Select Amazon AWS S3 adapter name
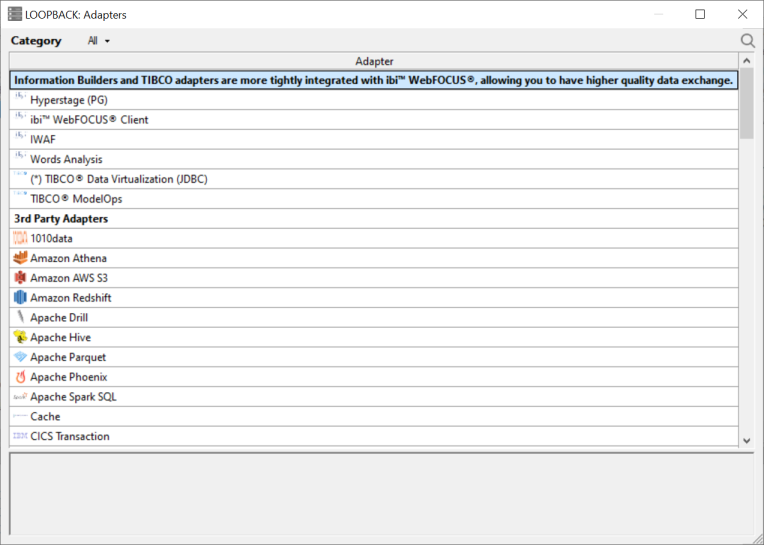 69,278
